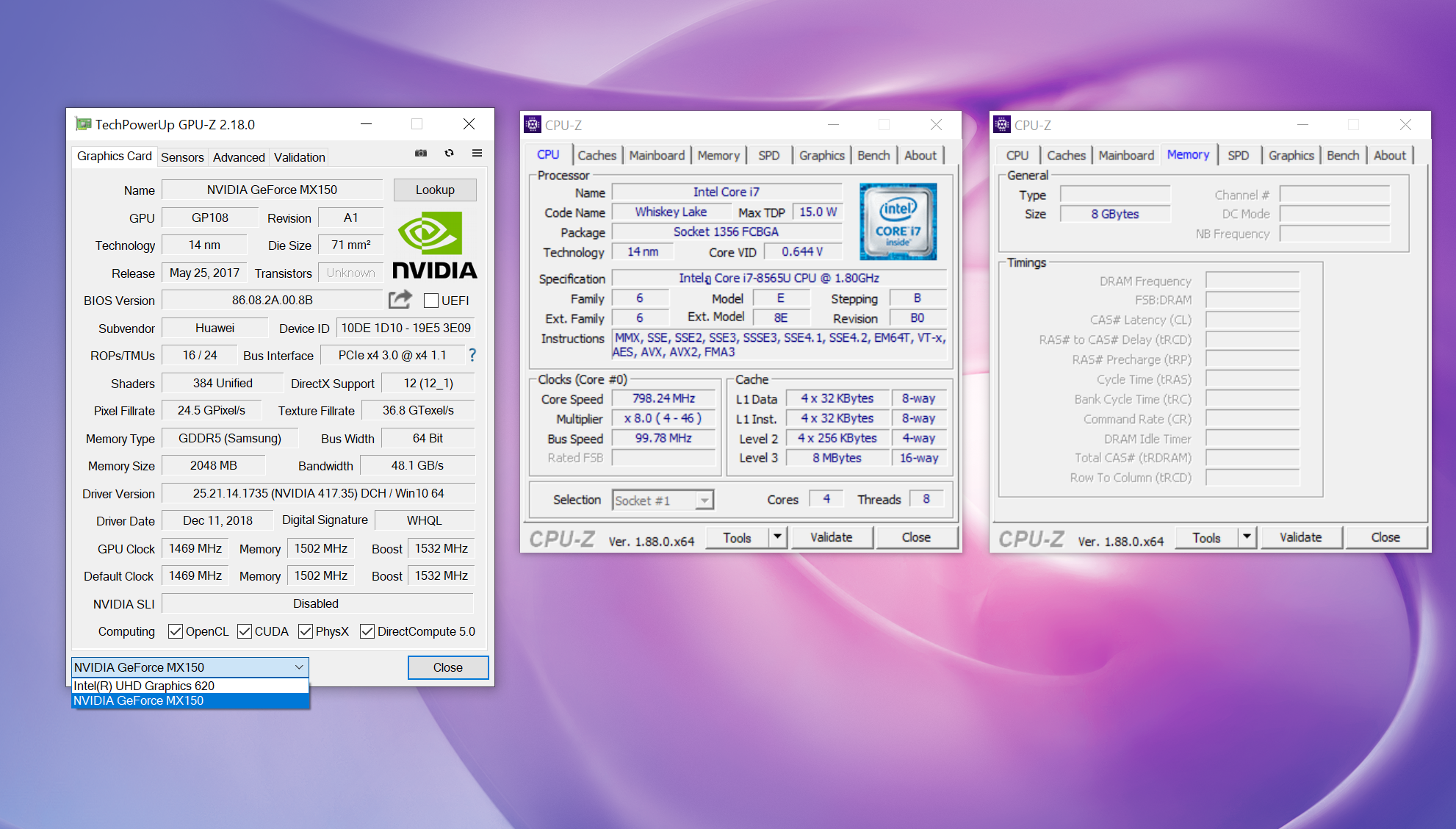Click the BIOS export share icon
Image resolution: width=1456 pixels, height=829 pixels.
pos(400,300)
